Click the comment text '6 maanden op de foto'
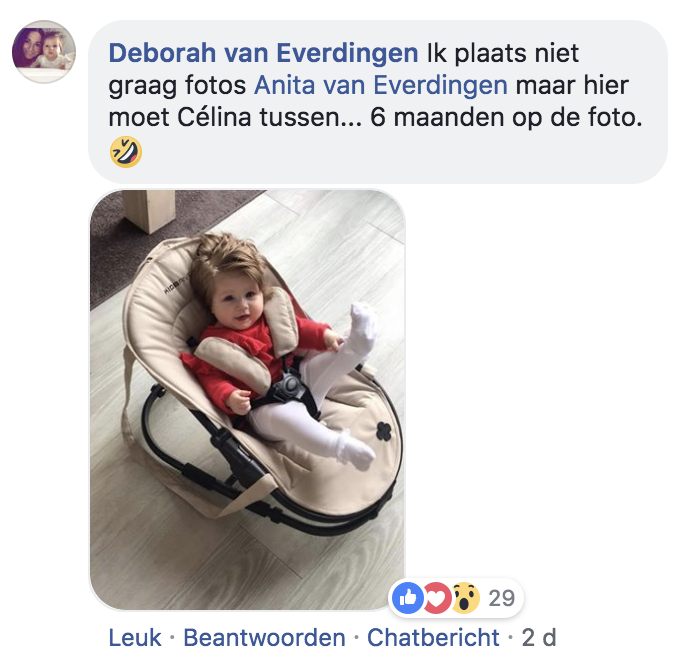Image resolution: width=684 pixels, height=666 pixels. [506, 117]
